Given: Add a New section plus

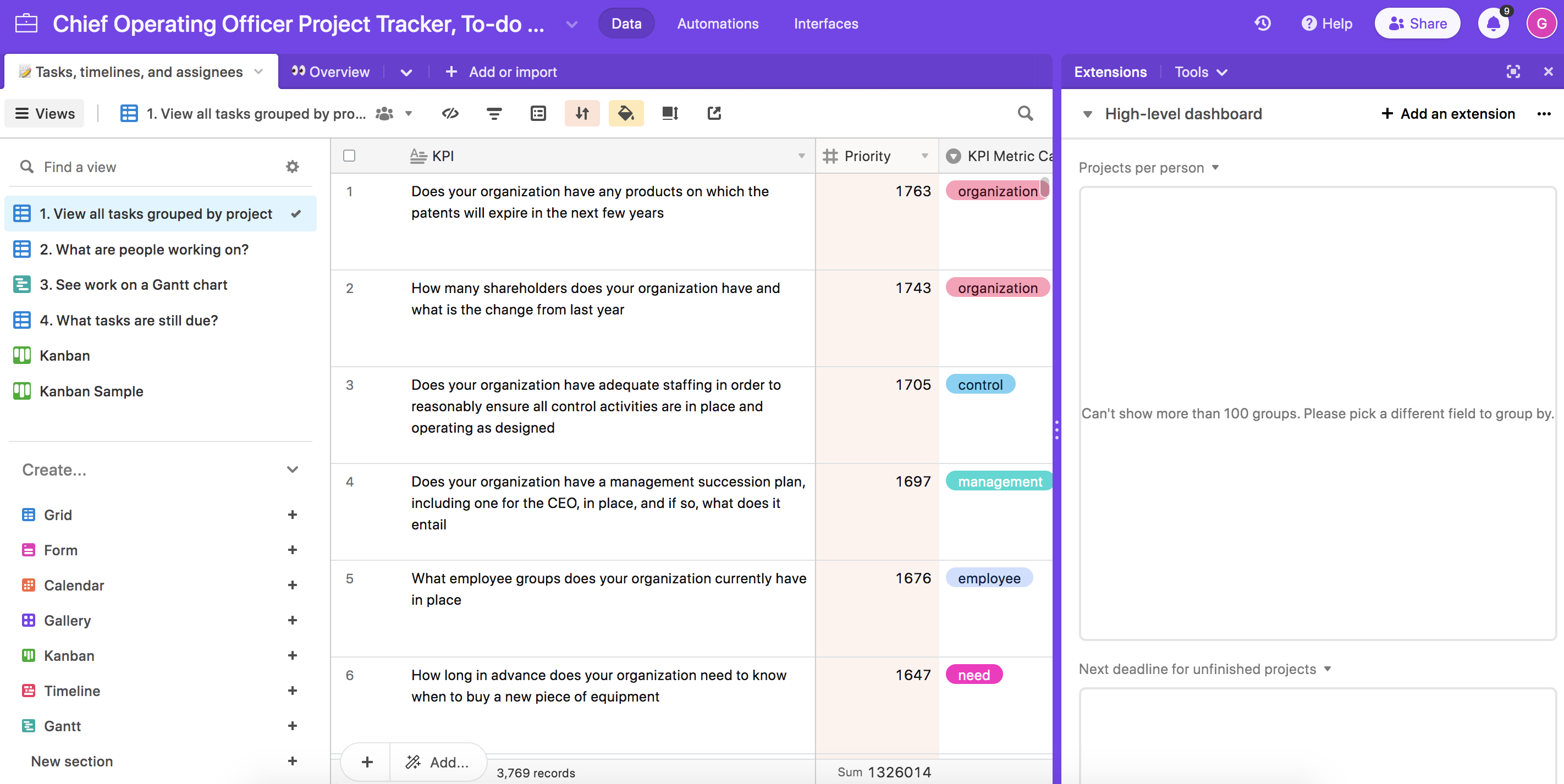Looking at the screenshot, I should click(x=292, y=761).
